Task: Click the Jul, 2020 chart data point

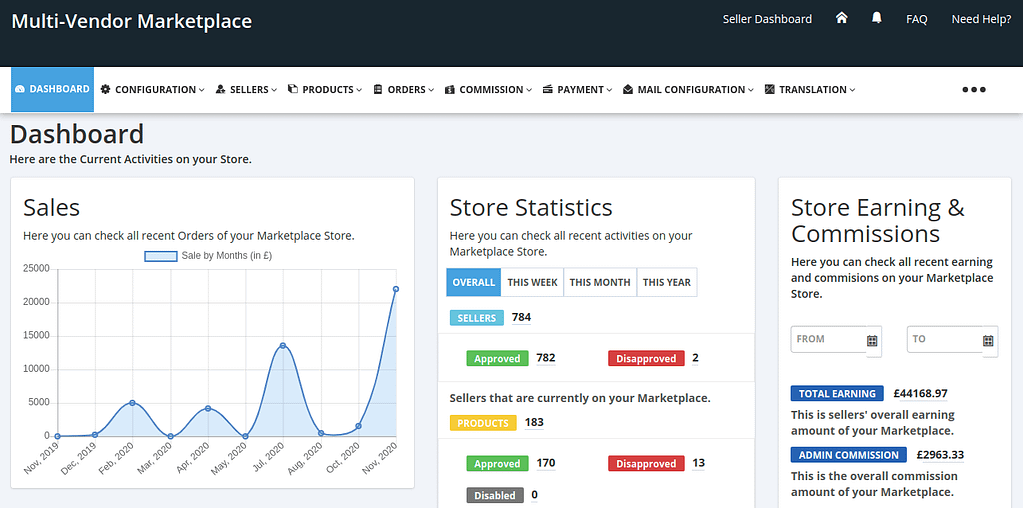Action: coord(282,346)
